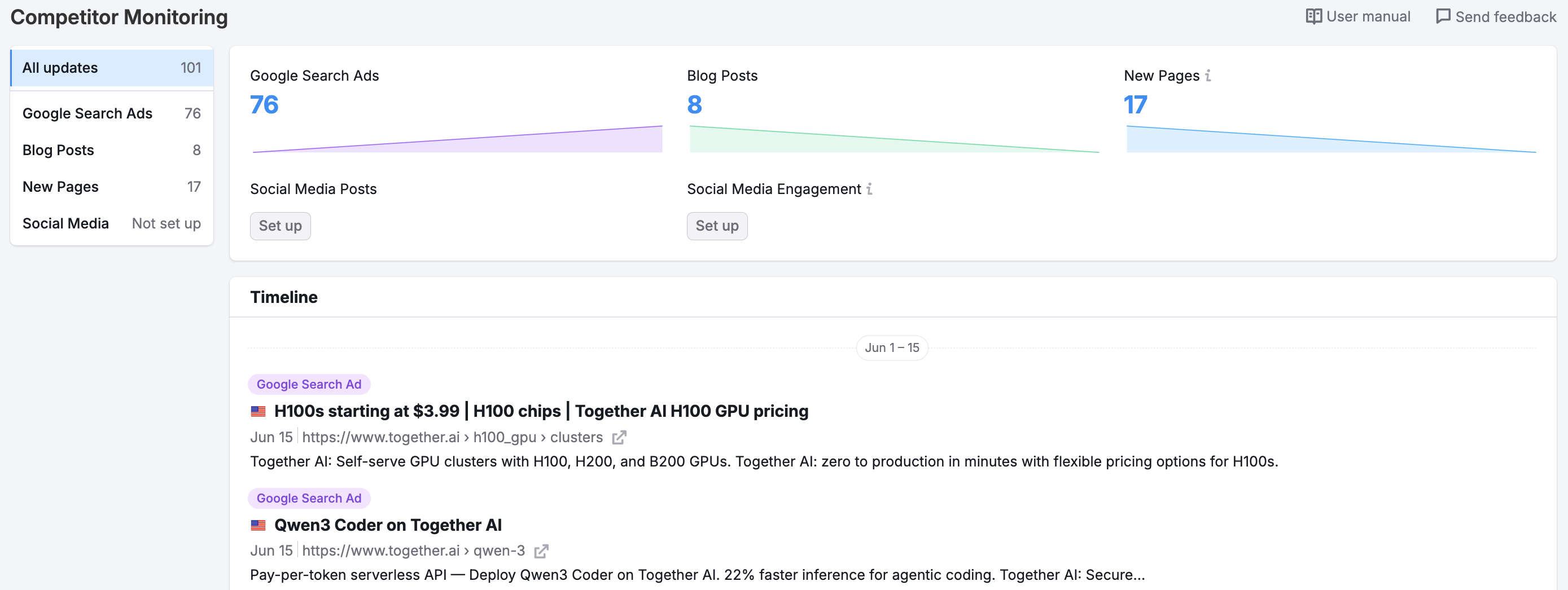
Task: Click the 'Not set up' Social Media status
Action: coord(166,223)
